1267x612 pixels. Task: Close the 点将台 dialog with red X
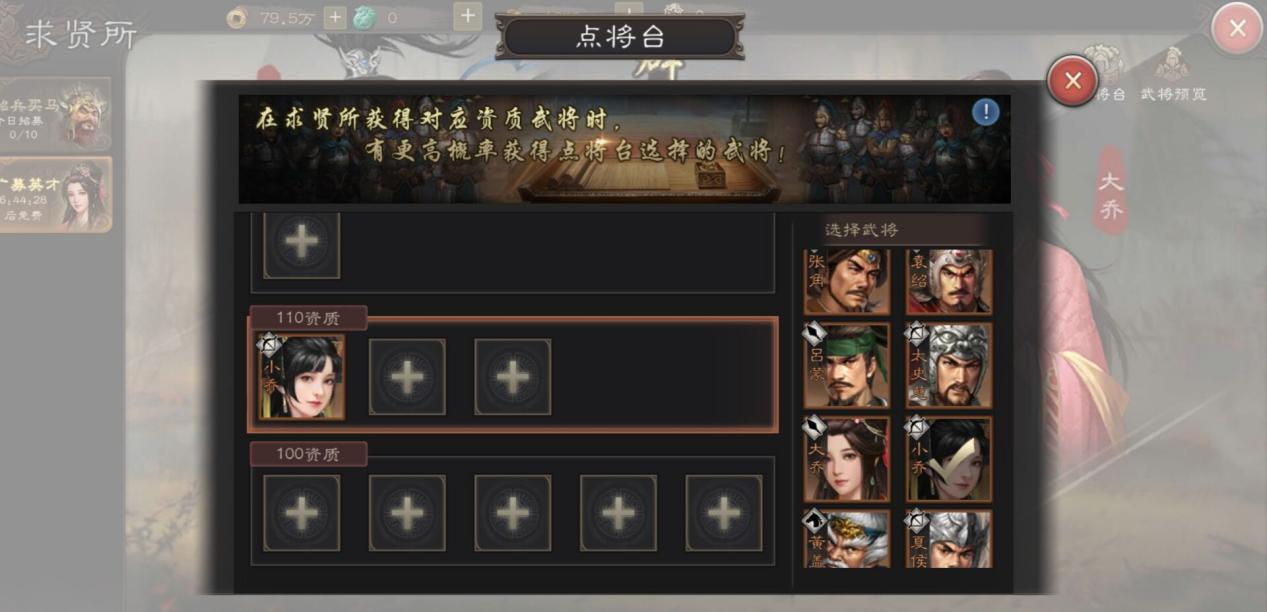pos(1073,81)
